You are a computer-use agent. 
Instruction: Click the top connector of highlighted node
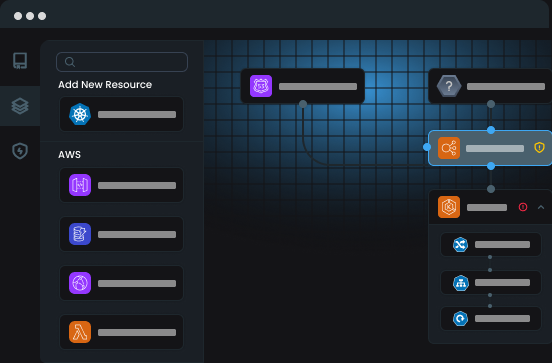click(x=491, y=130)
